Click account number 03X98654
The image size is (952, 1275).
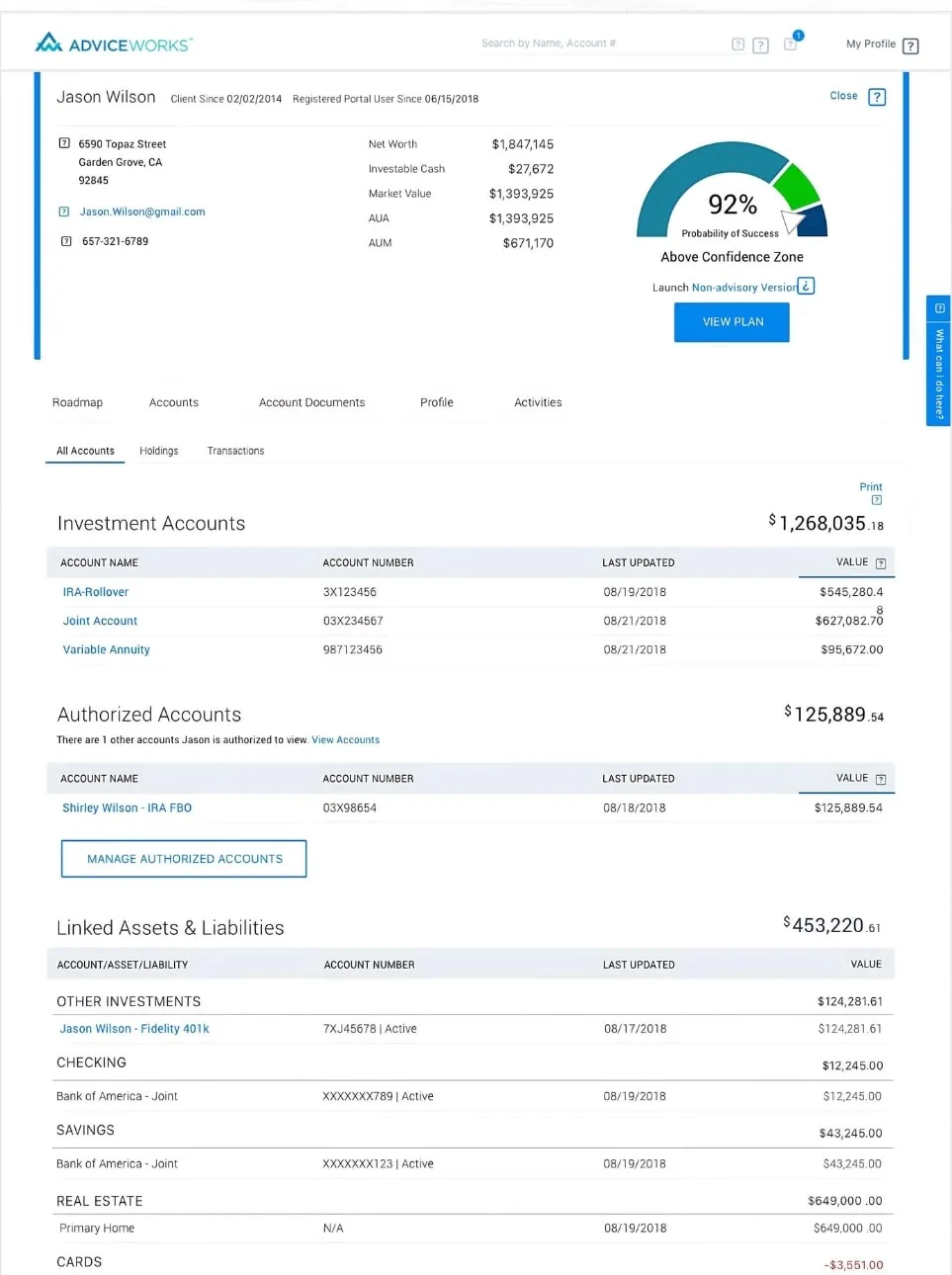[350, 807]
